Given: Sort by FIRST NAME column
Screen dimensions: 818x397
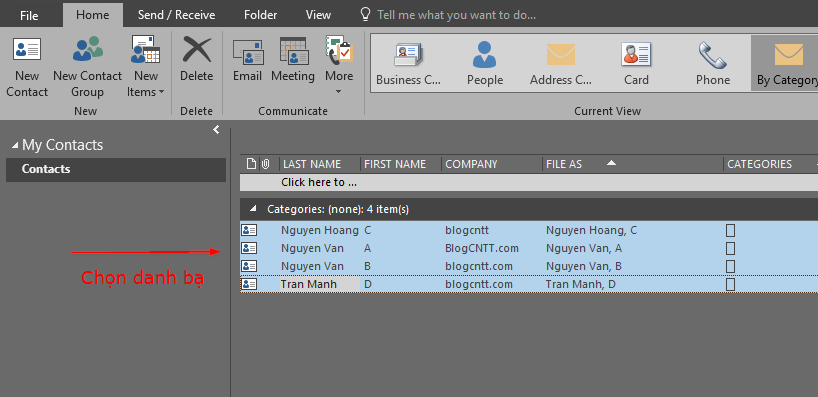Looking at the screenshot, I should (x=401, y=164).
